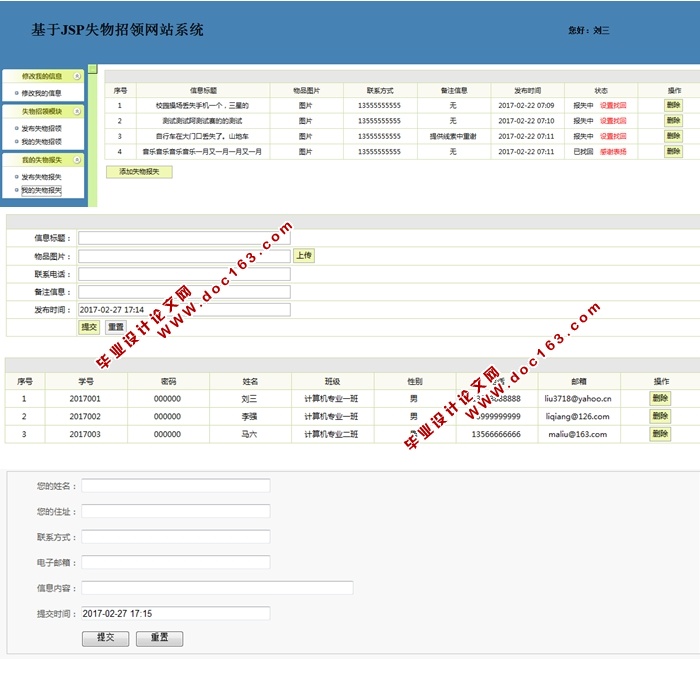Select phone number 13566666666
The image size is (700, 677).
click(x=496, y=435)
